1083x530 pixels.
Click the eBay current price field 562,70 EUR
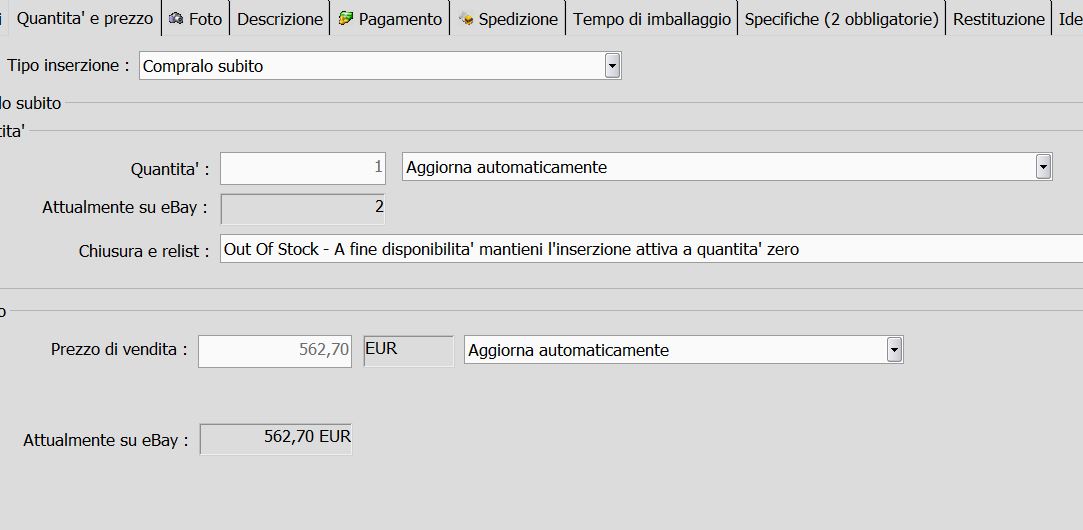[276, 438]
